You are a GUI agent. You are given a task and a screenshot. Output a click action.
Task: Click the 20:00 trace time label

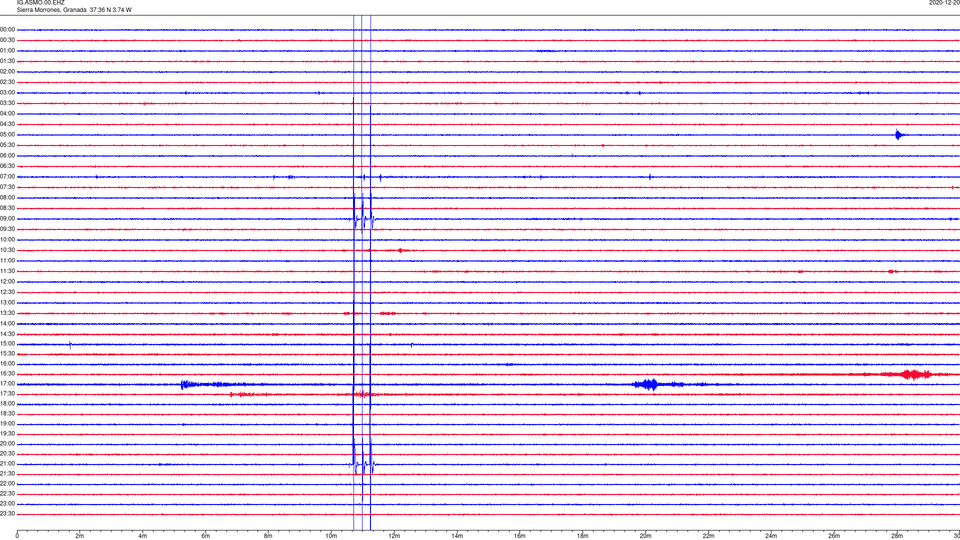[x=7, y=443]
